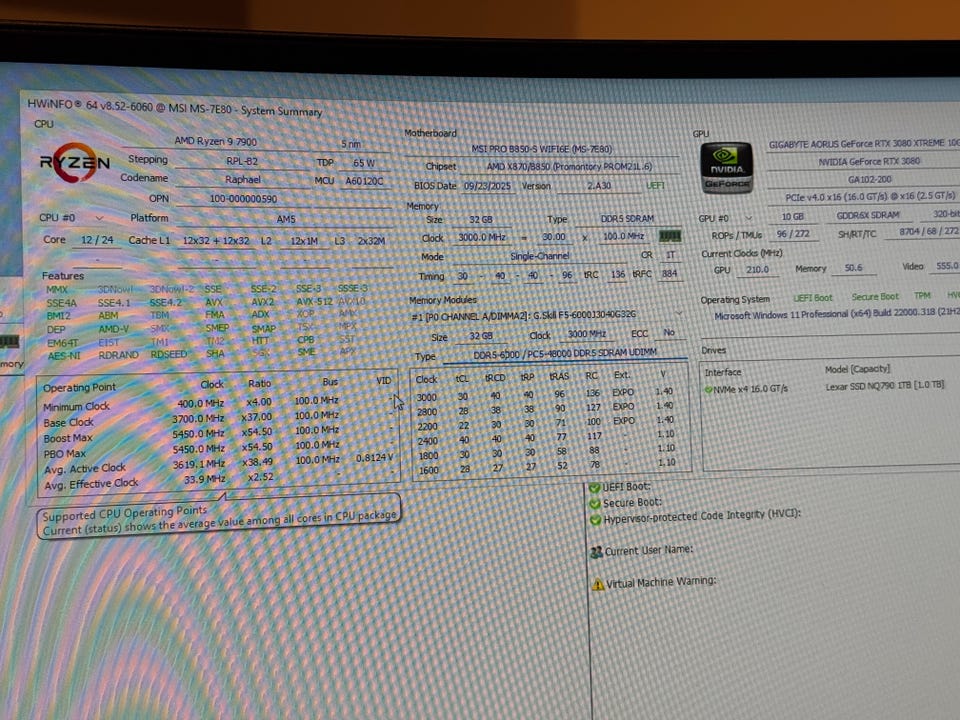Image resolution: width=960 pixels, height=720 pixels.
Task: Click the GIGABYTE AORUS GeForce RTX 3080 XTREME name
Action: [864, 144]
